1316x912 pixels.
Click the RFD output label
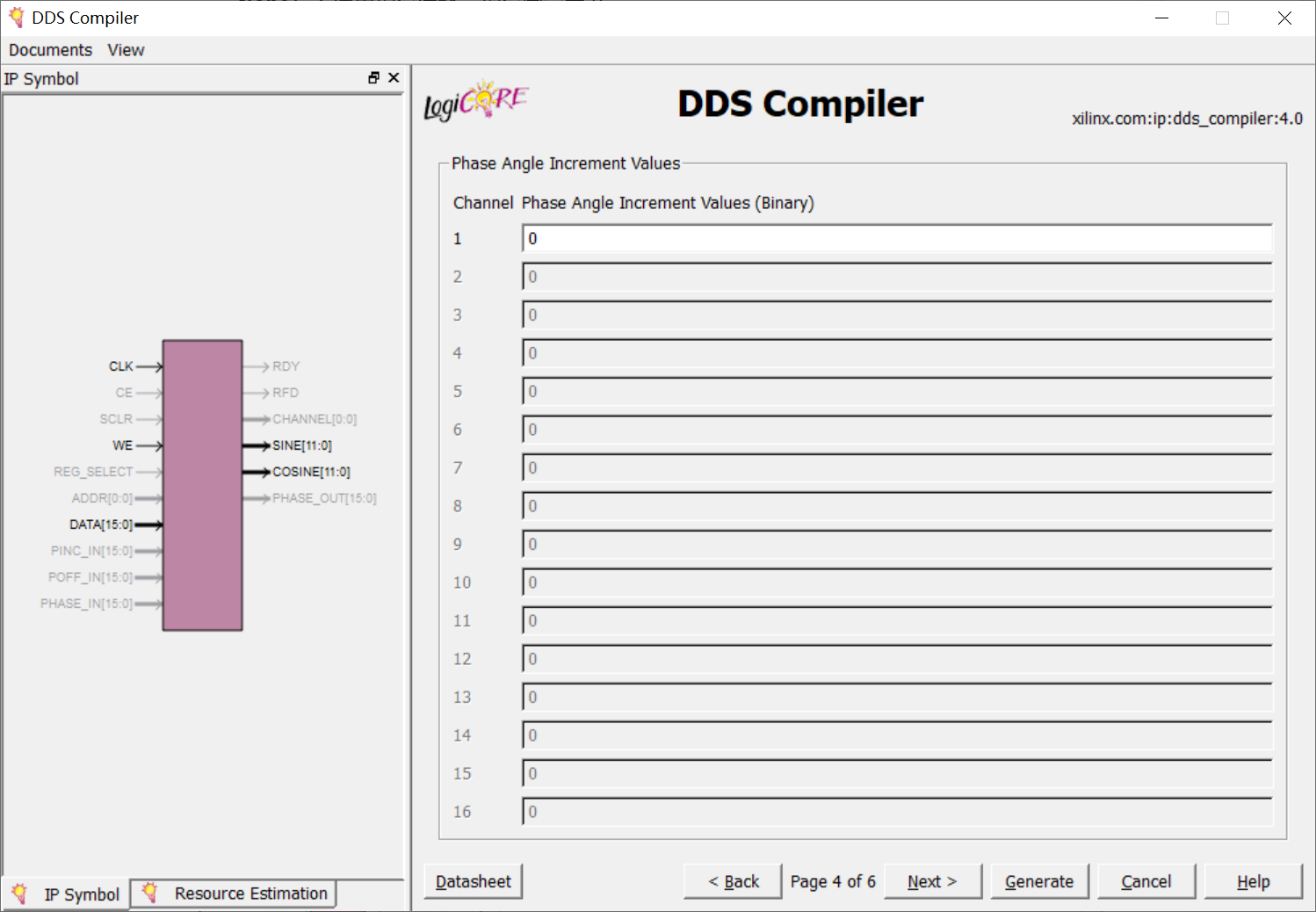(x=286, y=393)
